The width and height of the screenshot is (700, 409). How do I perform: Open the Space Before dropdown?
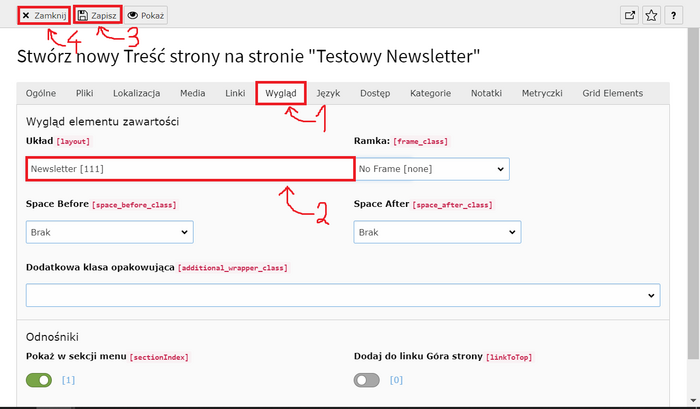(x=109, y=232)
